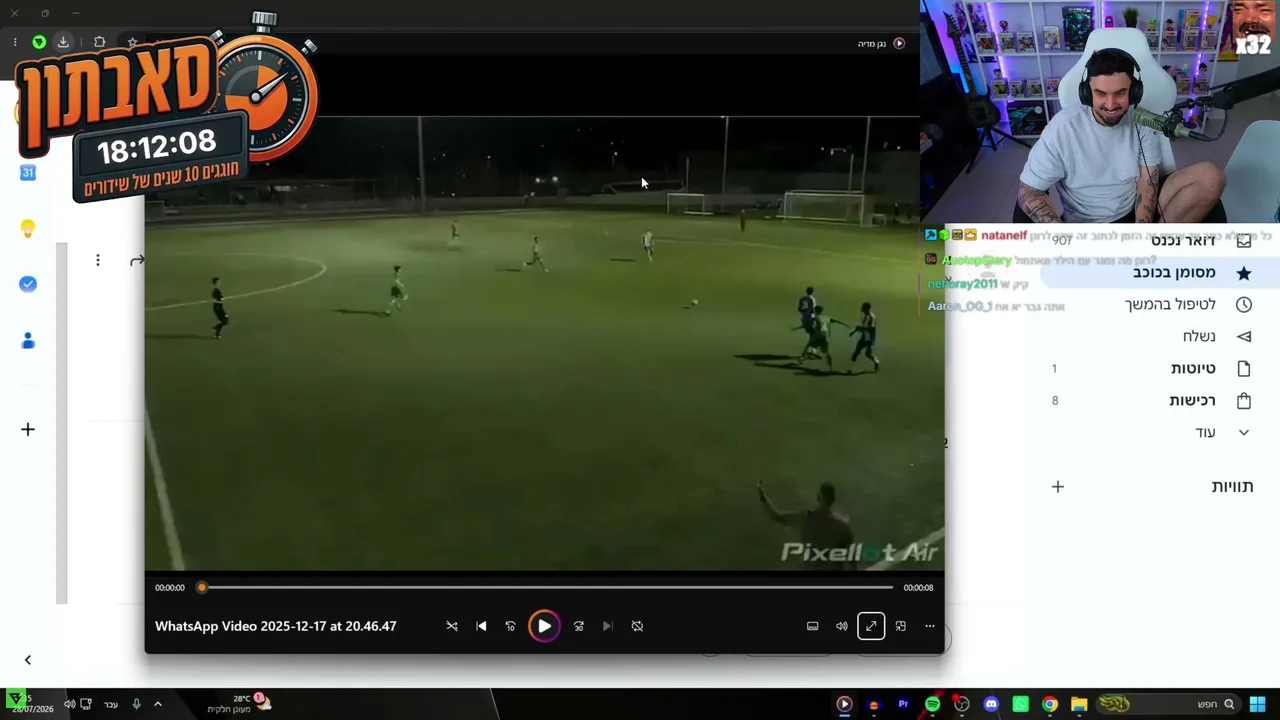
Task: Open the media player volume control
Action: tap(842, 626)
